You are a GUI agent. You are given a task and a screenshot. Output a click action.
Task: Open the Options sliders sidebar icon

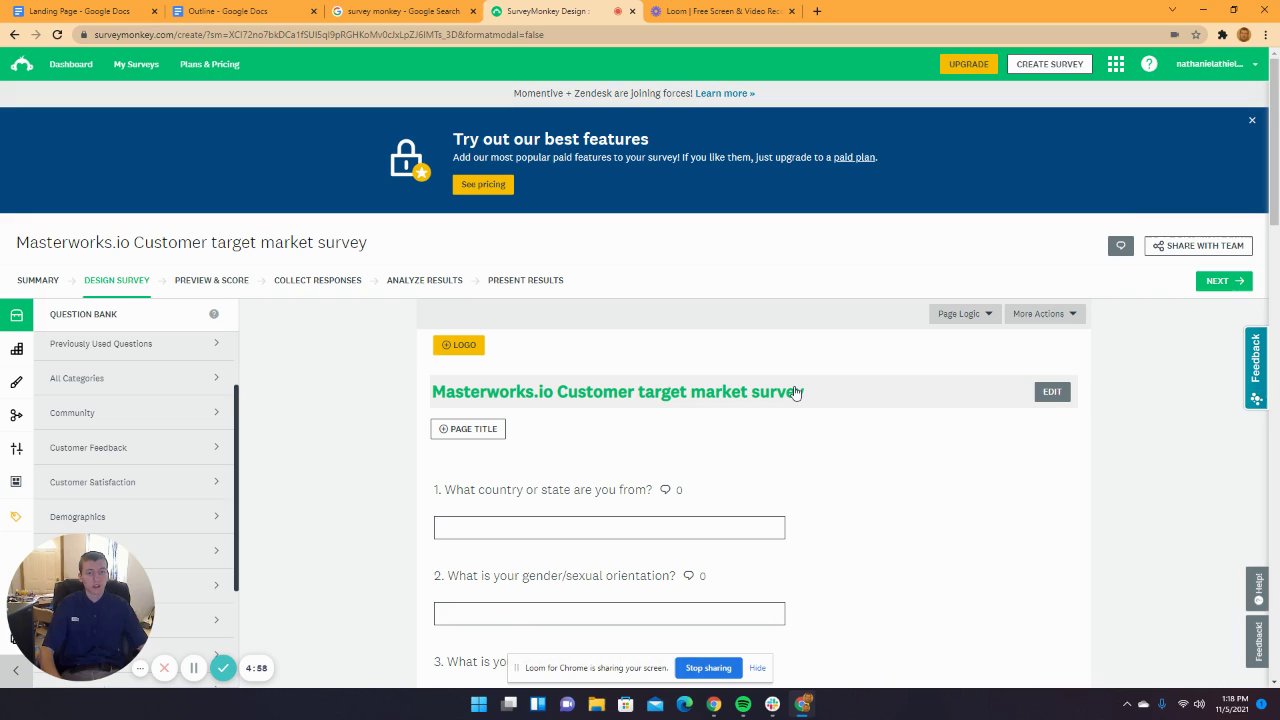tap(16, 449)
